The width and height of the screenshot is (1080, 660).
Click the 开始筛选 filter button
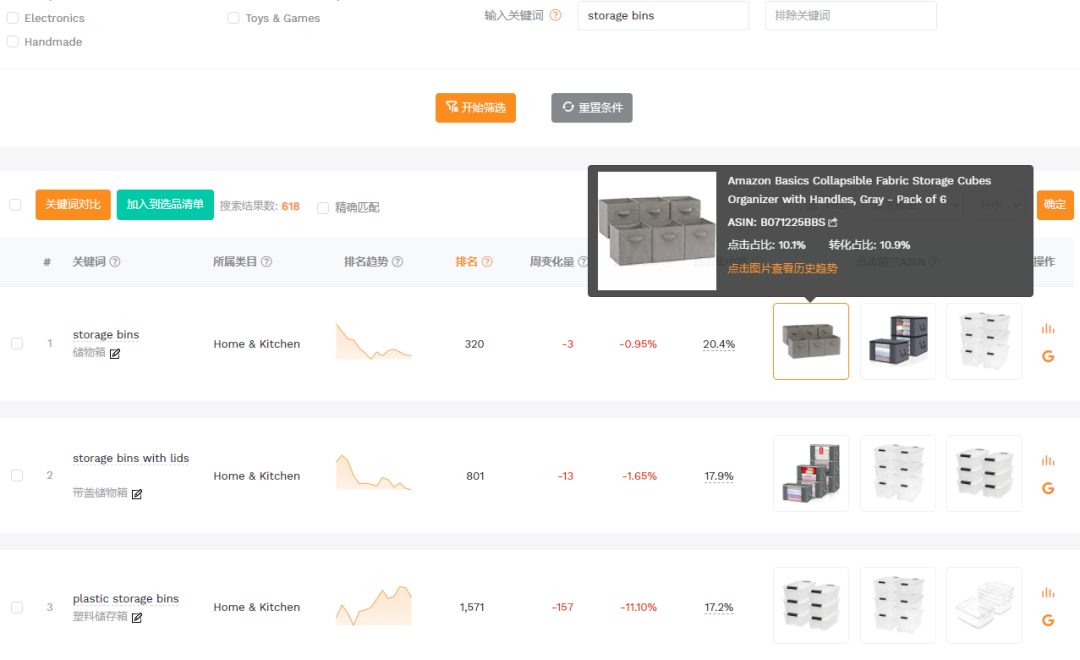(x=475, y=107)
